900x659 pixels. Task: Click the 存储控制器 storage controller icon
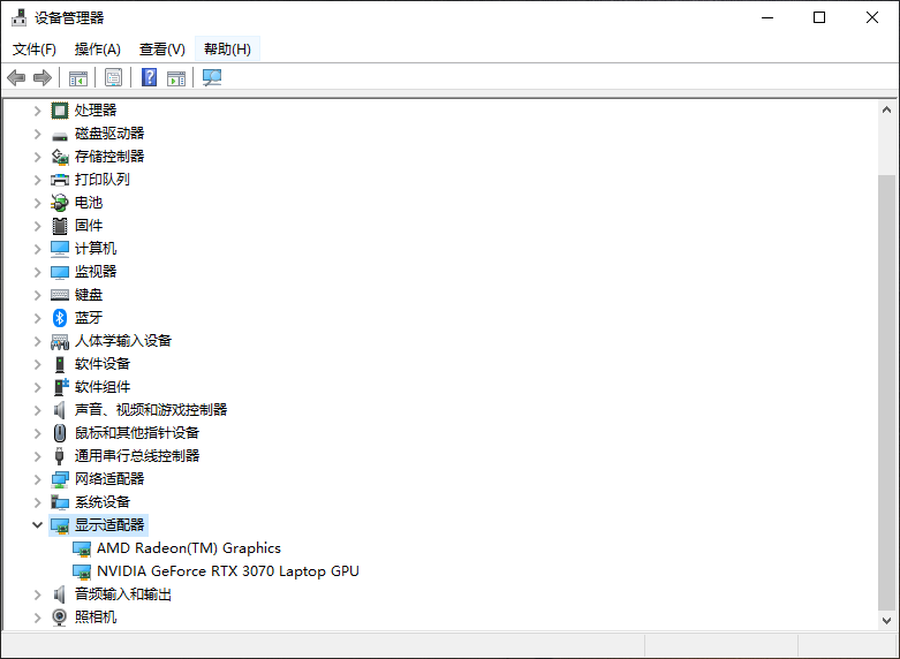(x=60, y=157)
